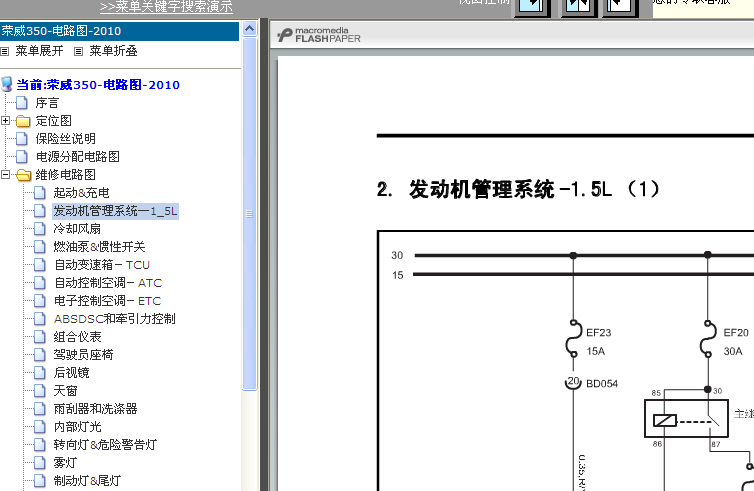Viewport: 754px width, 491px height.
Task: Click the 荣威350-电路图-2010 header bar
Action: coord(119,31)
